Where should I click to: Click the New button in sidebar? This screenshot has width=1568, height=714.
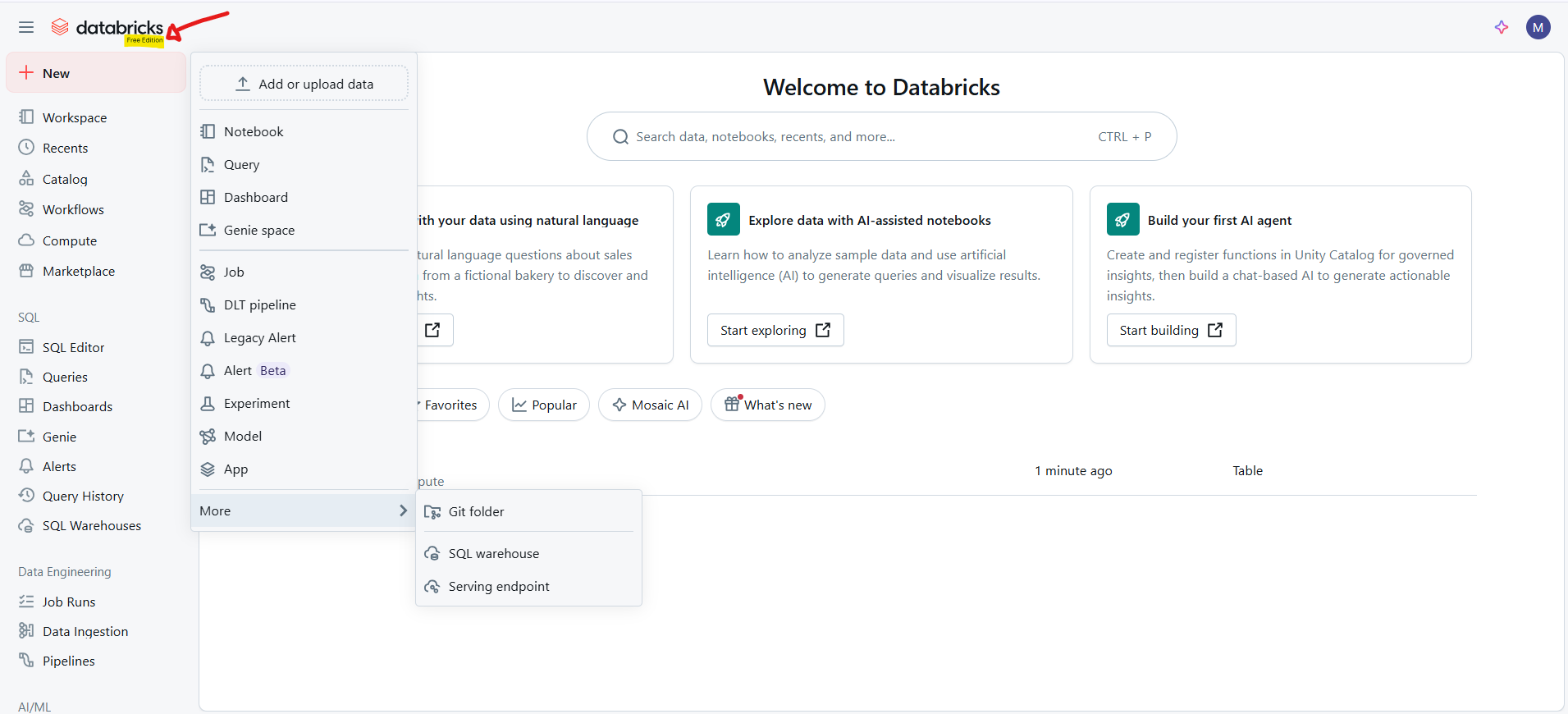tap(96, 73)
